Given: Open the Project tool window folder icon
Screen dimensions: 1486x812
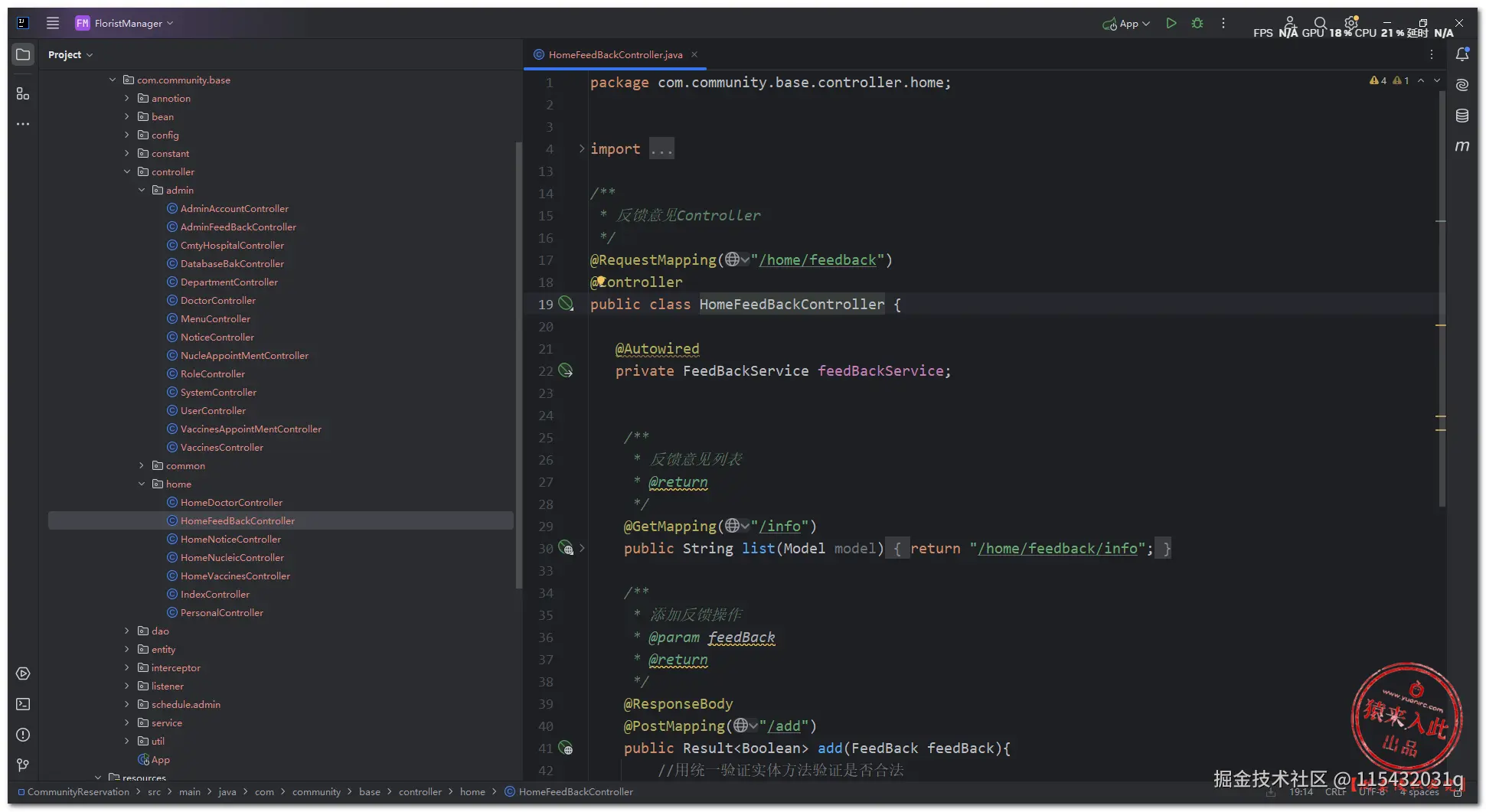Looking at the screenshot, I should (x=23, y=54).
